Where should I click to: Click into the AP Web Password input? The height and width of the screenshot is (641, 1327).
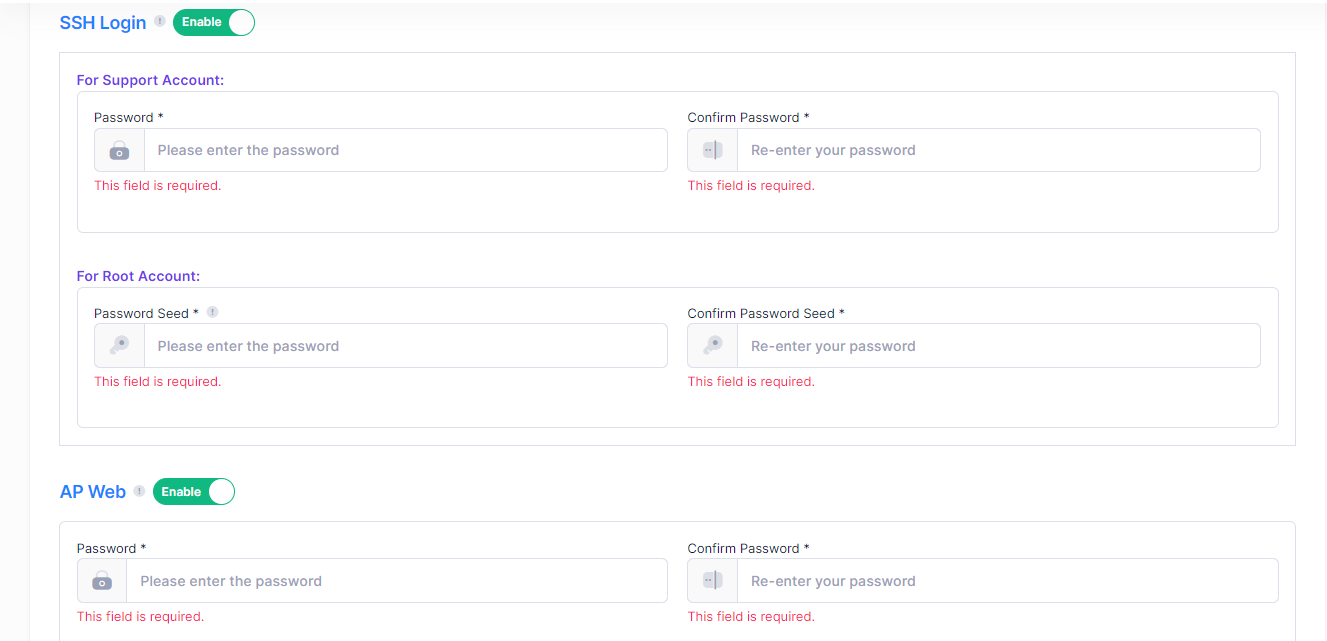tap(396, 581)
